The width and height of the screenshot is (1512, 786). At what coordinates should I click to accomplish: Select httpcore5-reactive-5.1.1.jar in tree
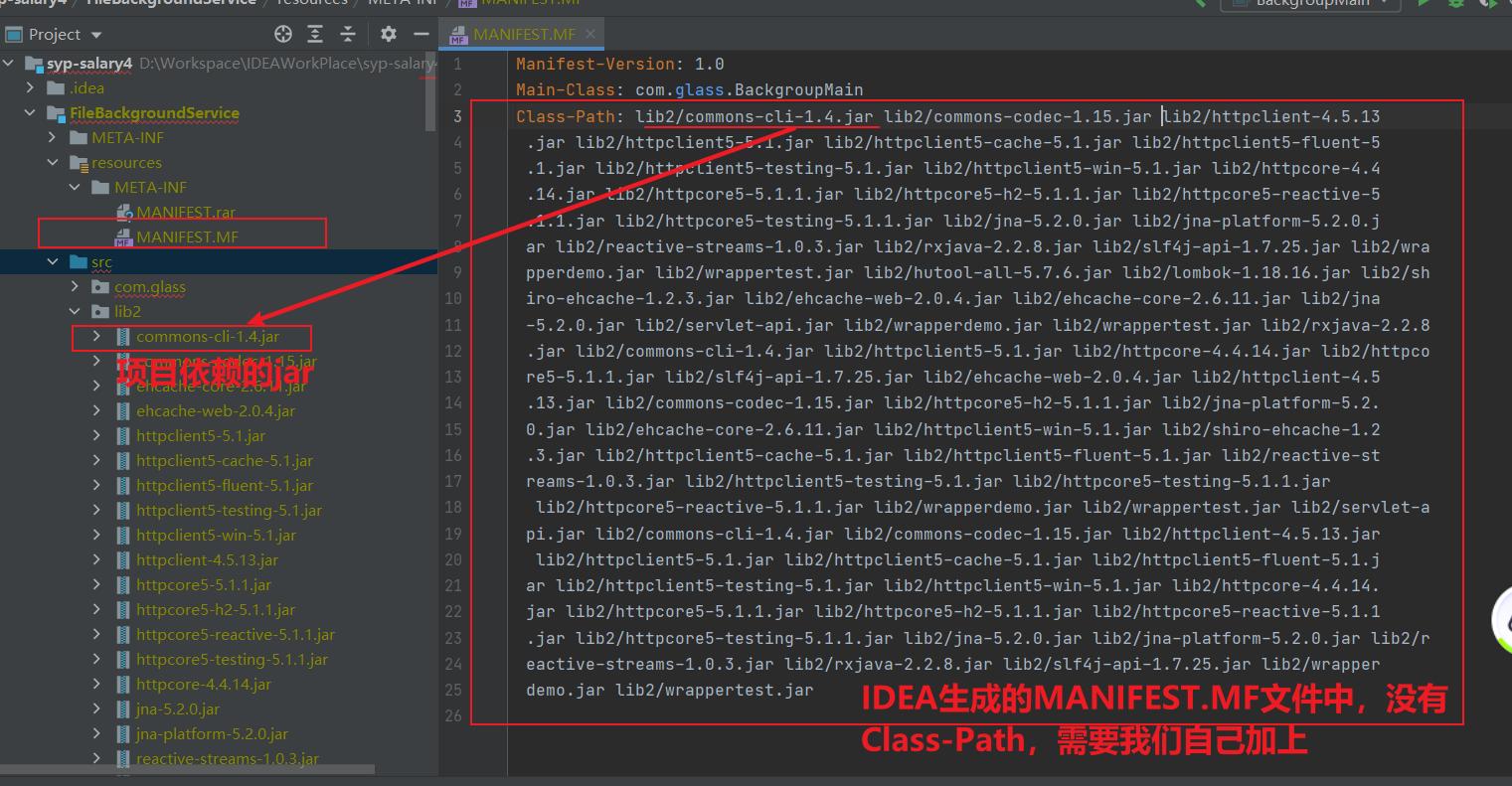click(236, 635)
